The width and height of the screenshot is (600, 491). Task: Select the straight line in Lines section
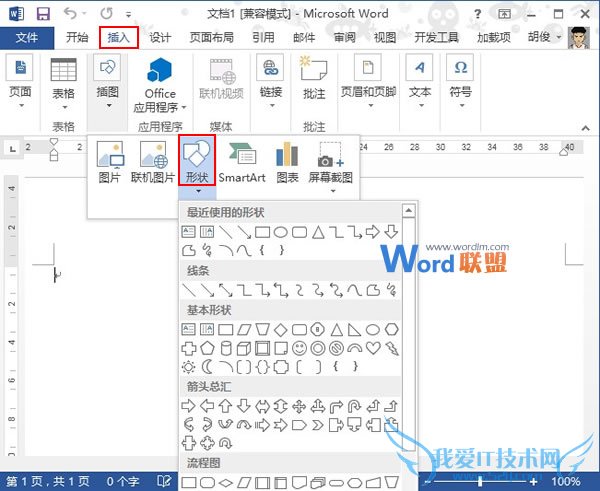[x=189, y=290]
